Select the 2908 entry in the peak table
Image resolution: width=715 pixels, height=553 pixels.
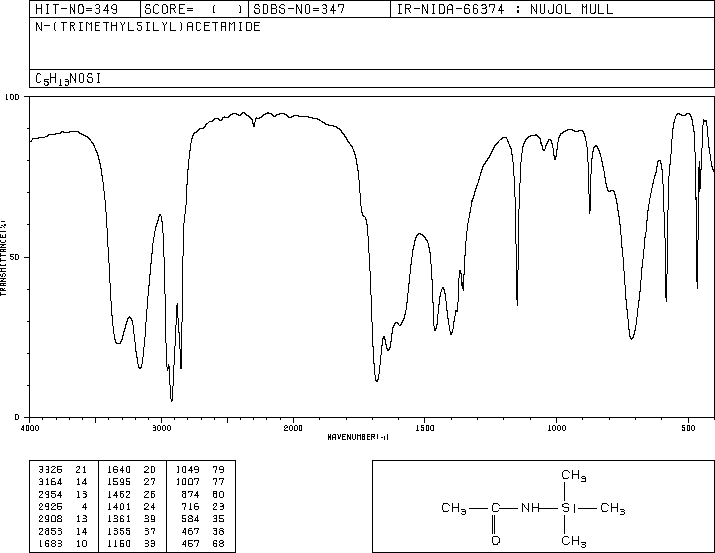pos(50,519)
